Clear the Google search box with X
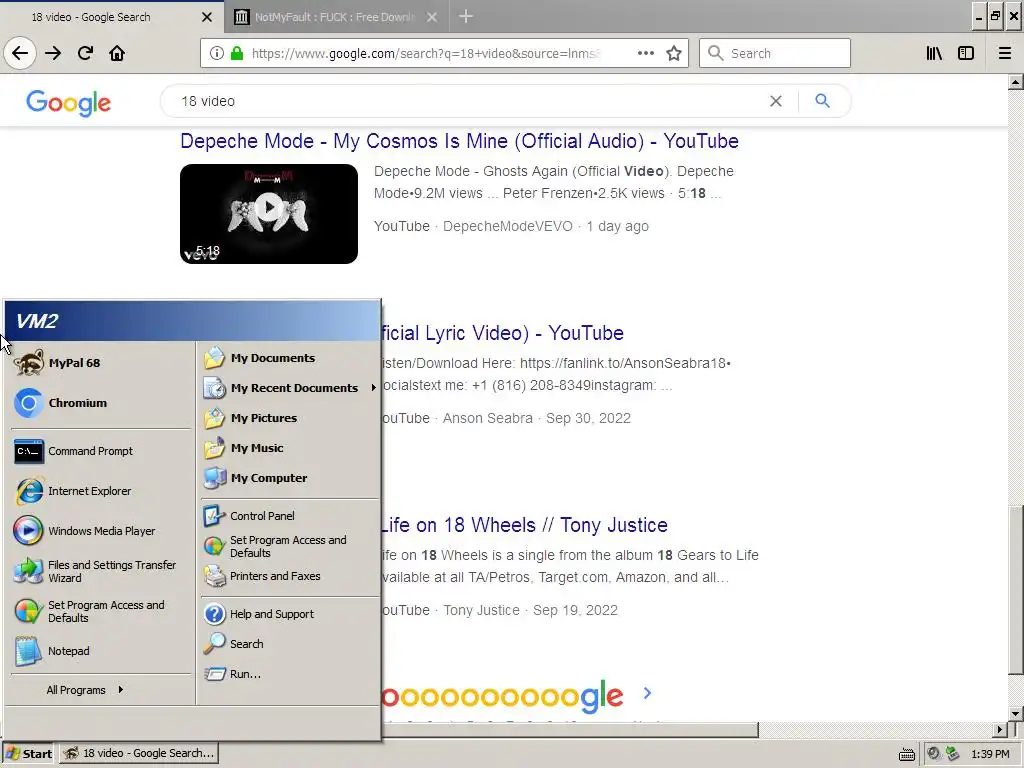1024x768 pixels. coord(776,101)
